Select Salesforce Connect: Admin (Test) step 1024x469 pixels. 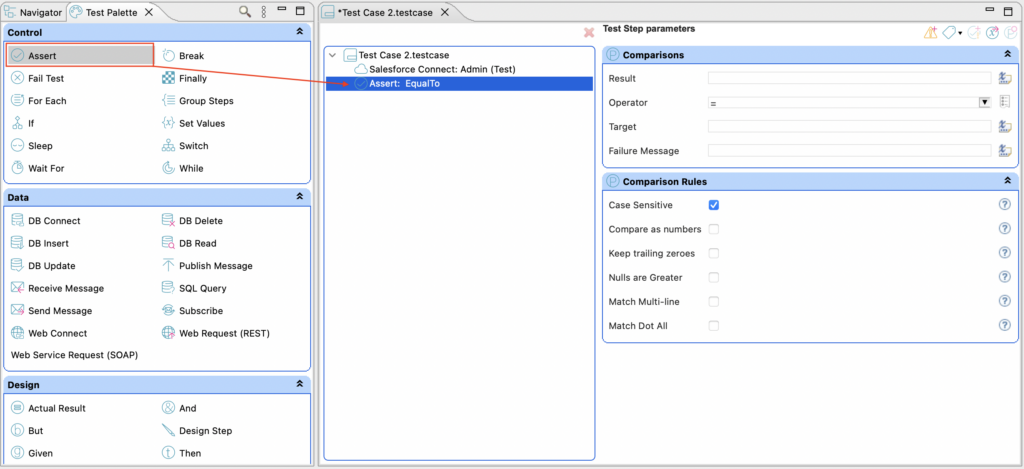pyautogui.click(x=434, y=69)
